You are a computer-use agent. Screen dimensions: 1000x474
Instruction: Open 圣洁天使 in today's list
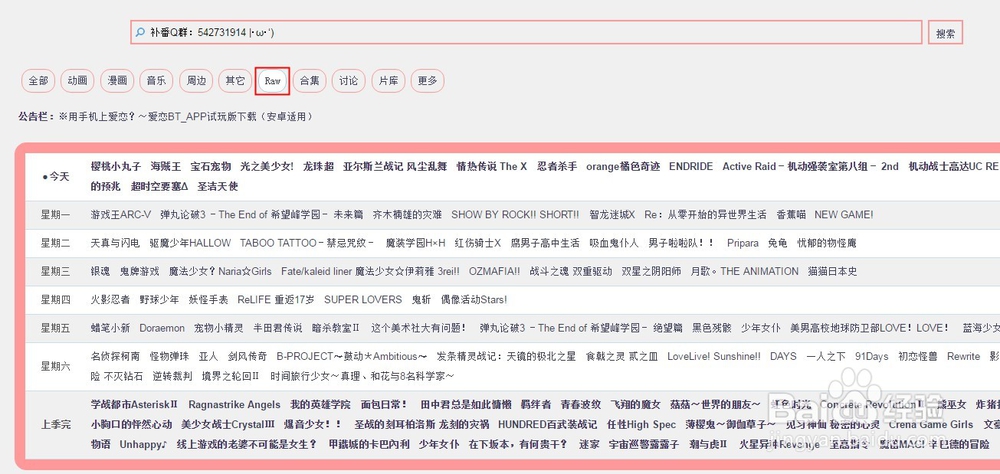pos(217,186)
